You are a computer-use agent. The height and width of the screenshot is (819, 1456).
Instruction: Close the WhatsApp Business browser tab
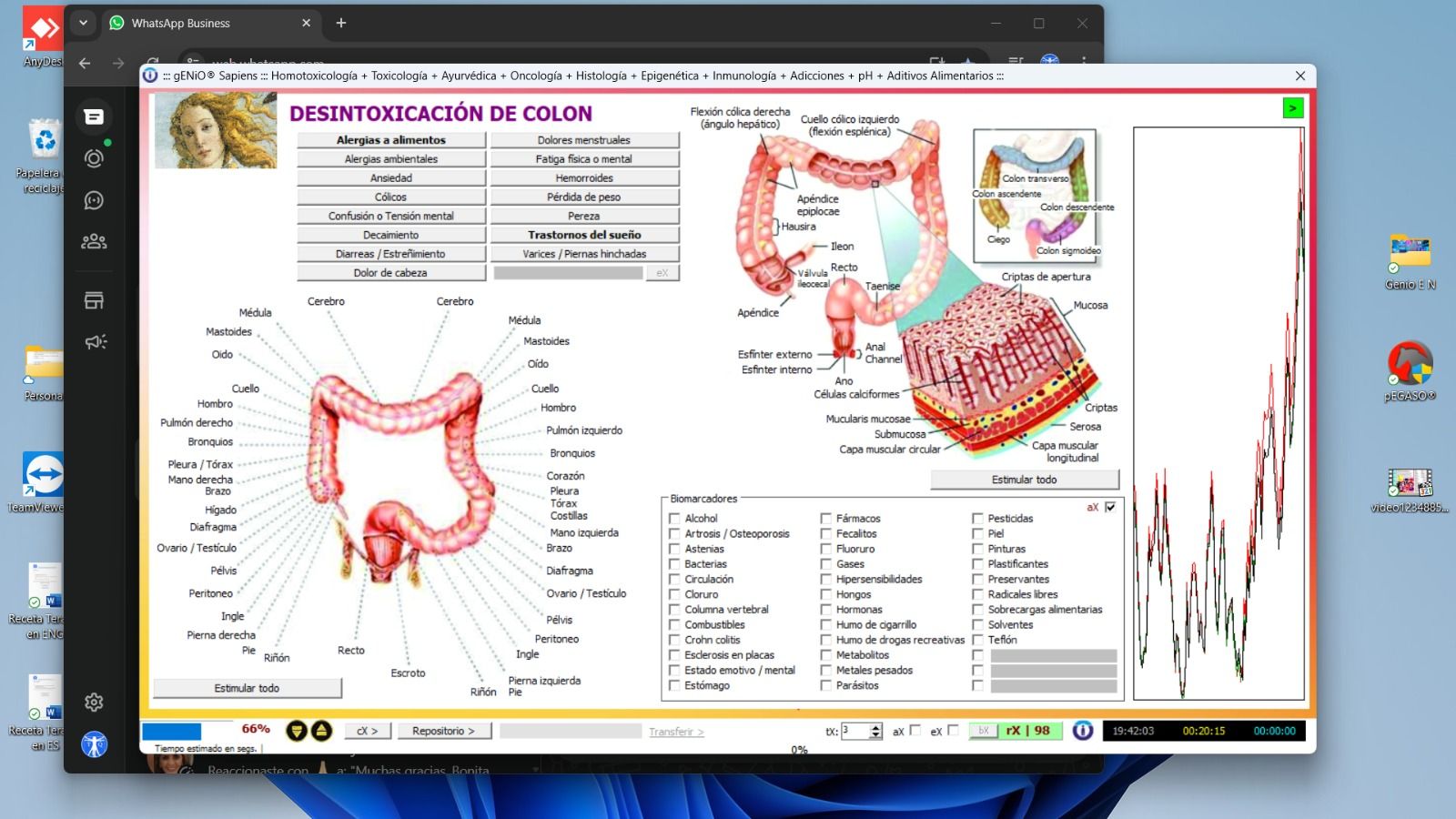[x=306, y=23]
